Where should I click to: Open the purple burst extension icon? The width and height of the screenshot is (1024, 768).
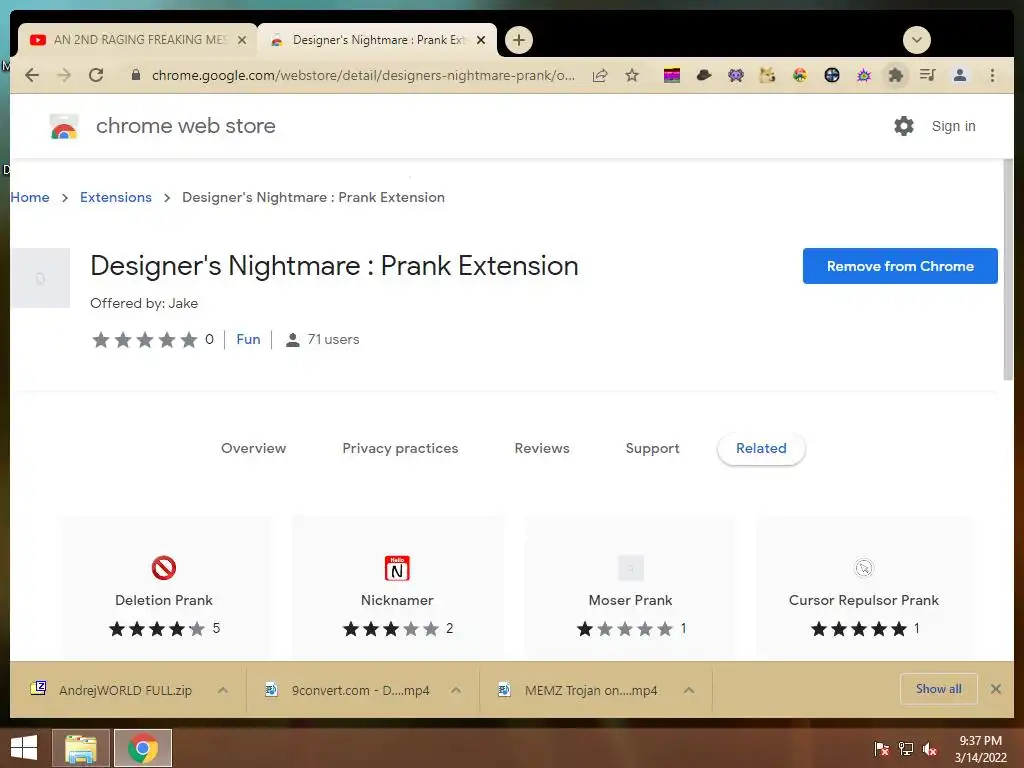[x=863, y=76]
